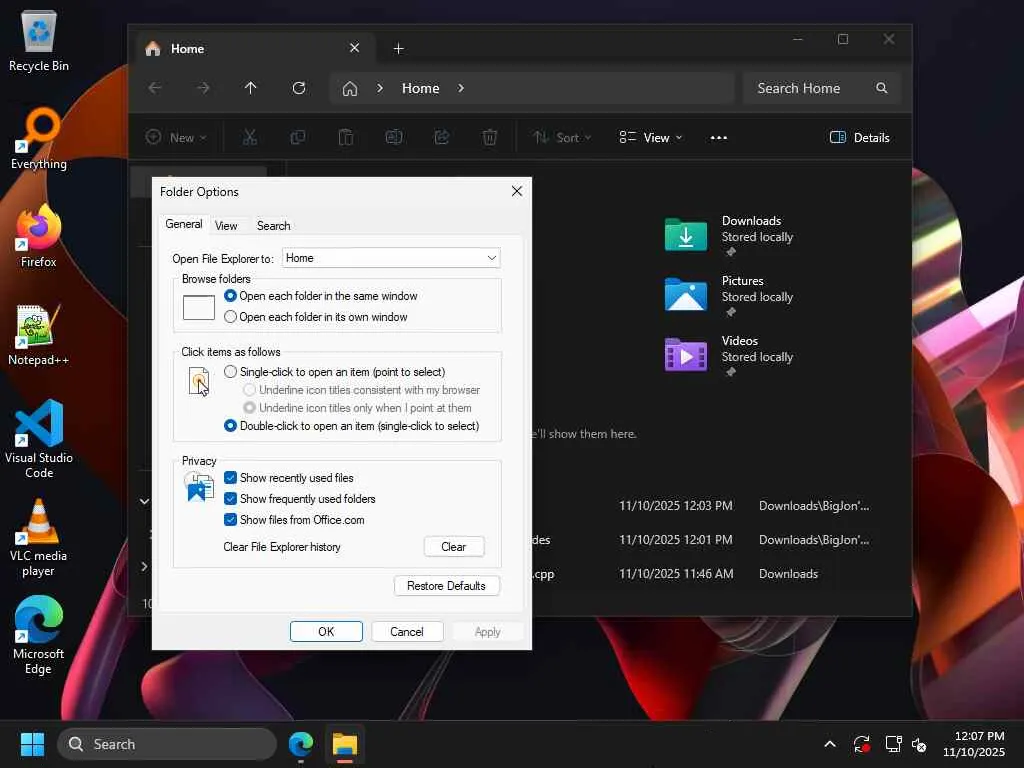The height and width of the screenshot is (768, 1024).
Task: Open the Pictures folder icon
Action: point(685,295)
